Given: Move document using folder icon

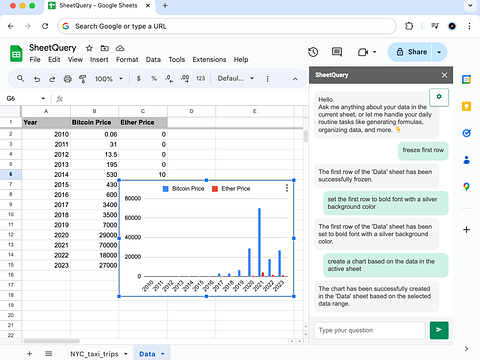Looking at the screenshot, I should point(105,48).
